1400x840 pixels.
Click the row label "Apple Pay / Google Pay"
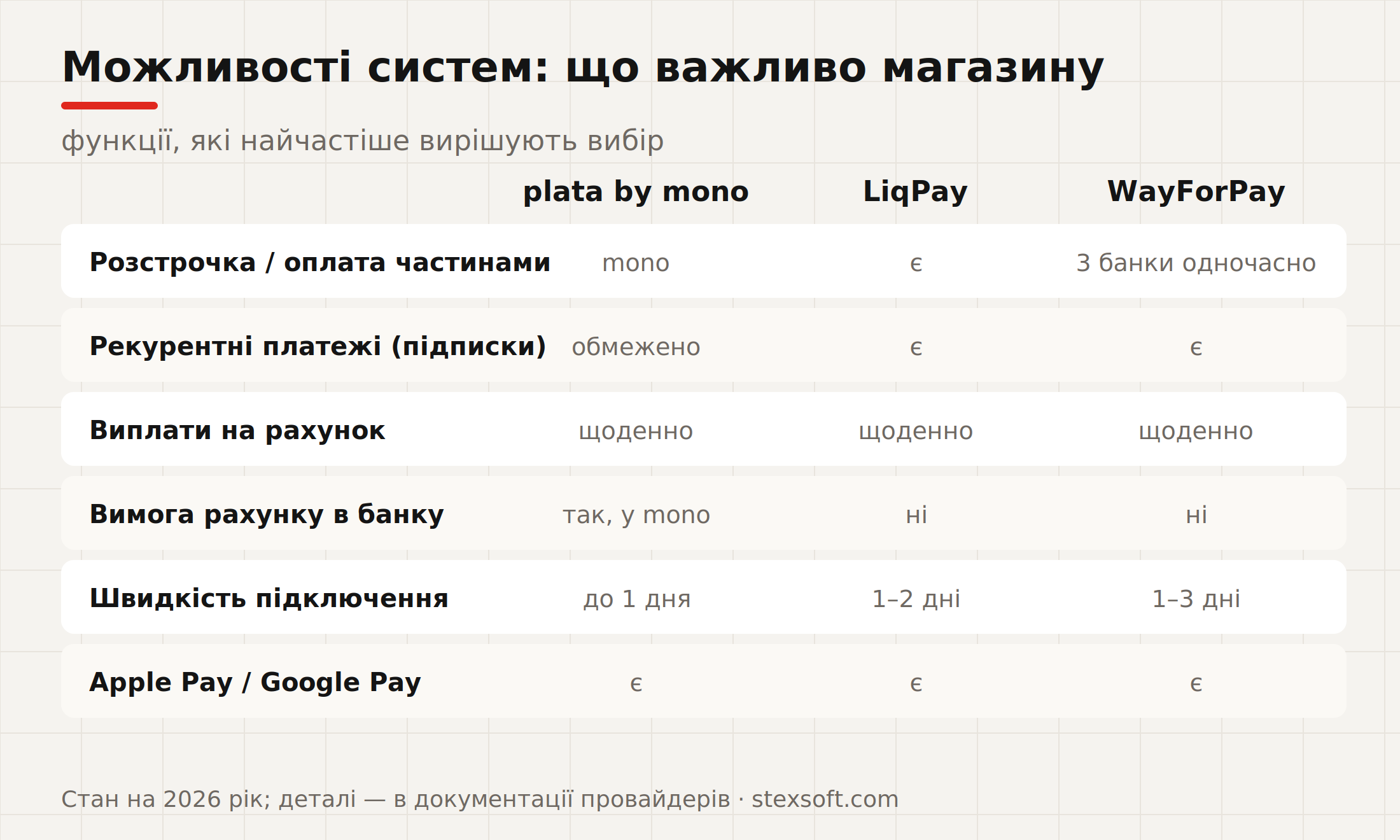[x=255, y=682]
